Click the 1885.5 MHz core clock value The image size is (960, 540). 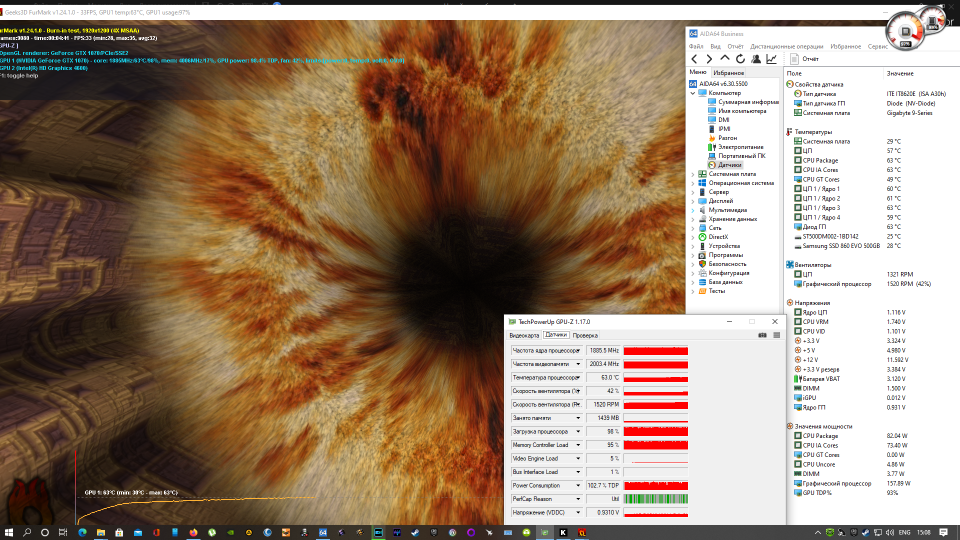[604, 351]
